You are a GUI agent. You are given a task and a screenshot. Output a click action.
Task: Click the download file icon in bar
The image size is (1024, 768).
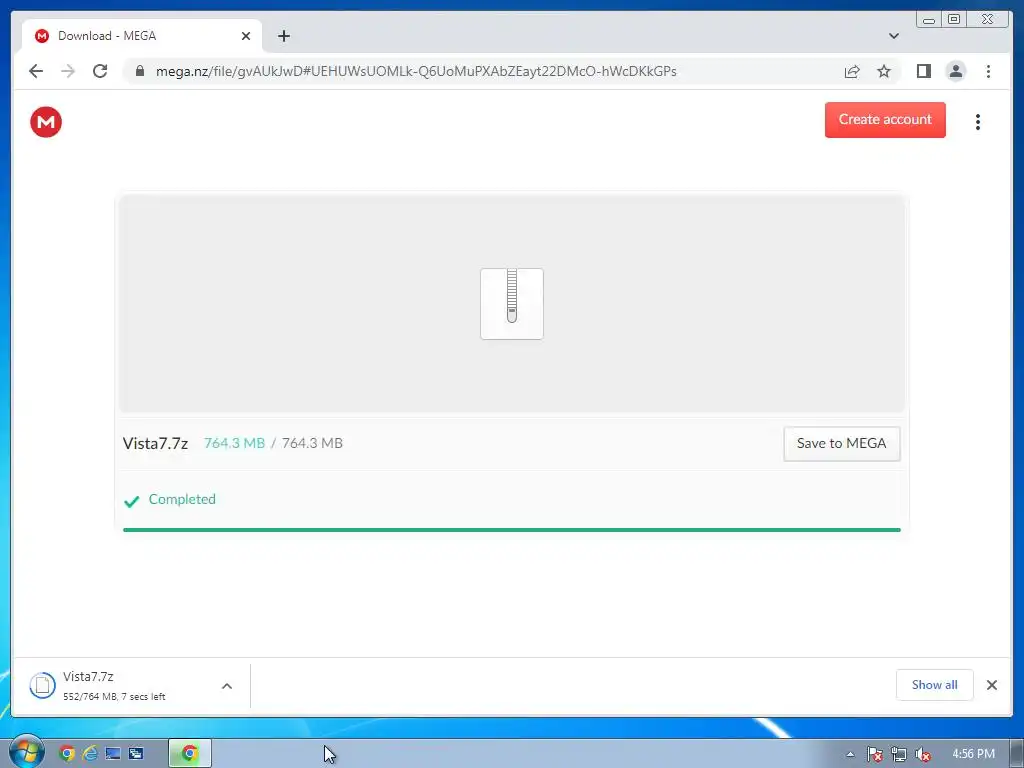tap(42, 686)
